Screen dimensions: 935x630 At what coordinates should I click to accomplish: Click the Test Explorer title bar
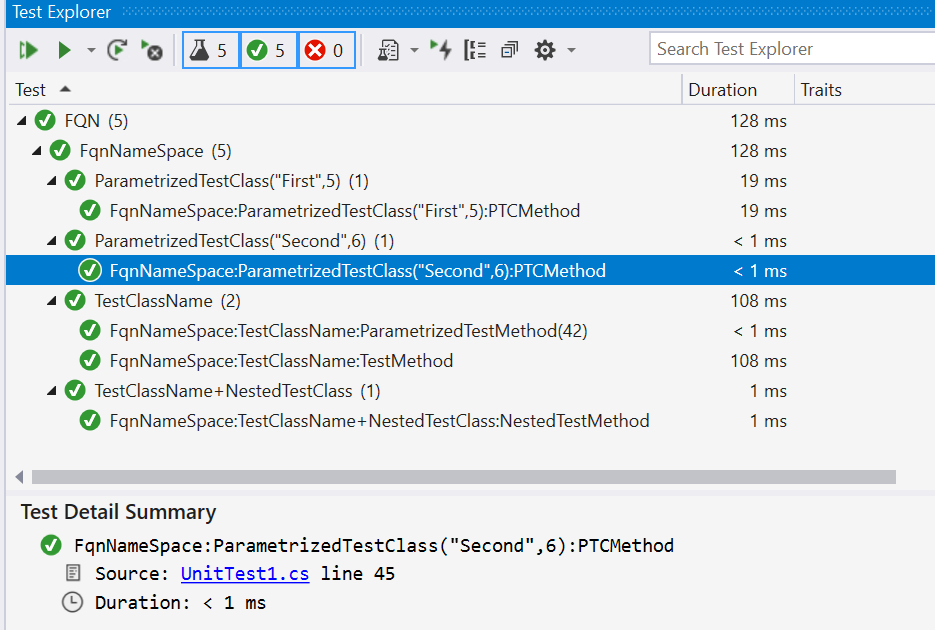(470, 13)
